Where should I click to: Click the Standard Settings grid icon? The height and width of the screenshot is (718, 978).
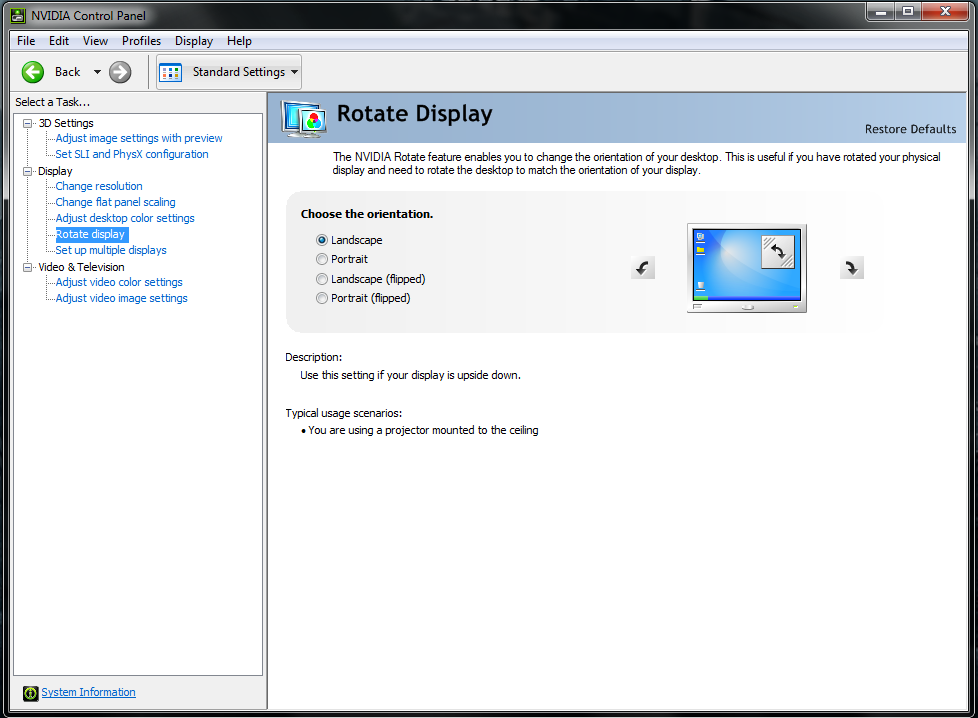click(x=170, y=72)
